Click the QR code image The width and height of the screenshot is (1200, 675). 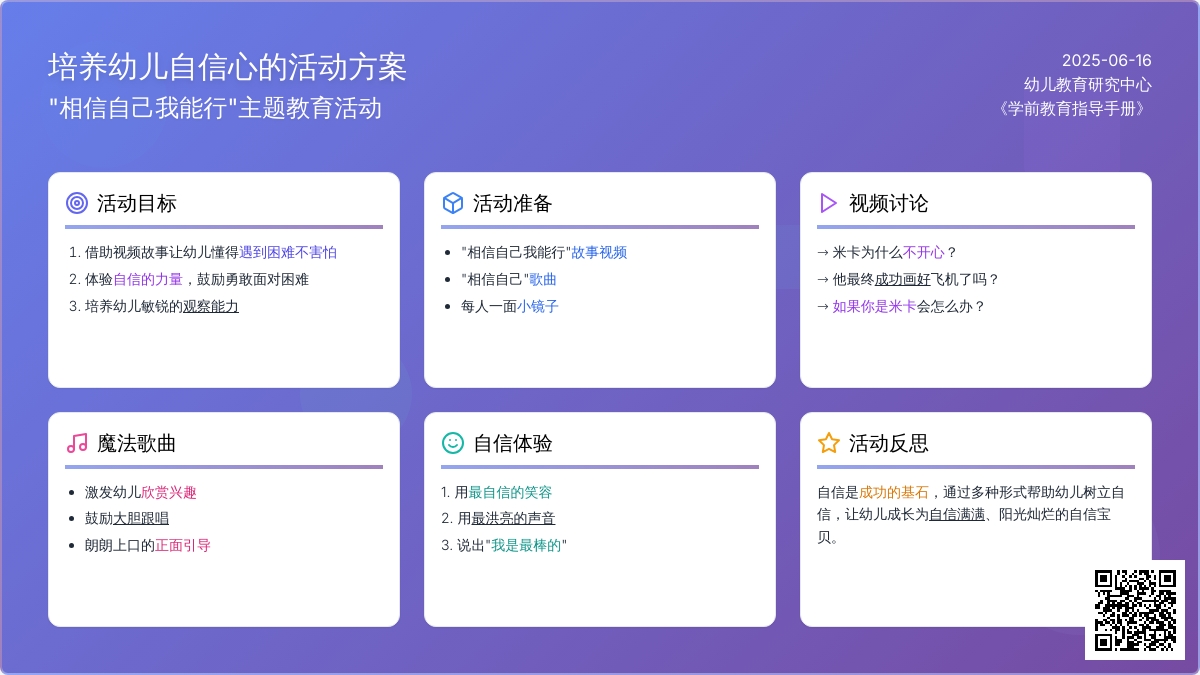click(x=1135, y=610)
